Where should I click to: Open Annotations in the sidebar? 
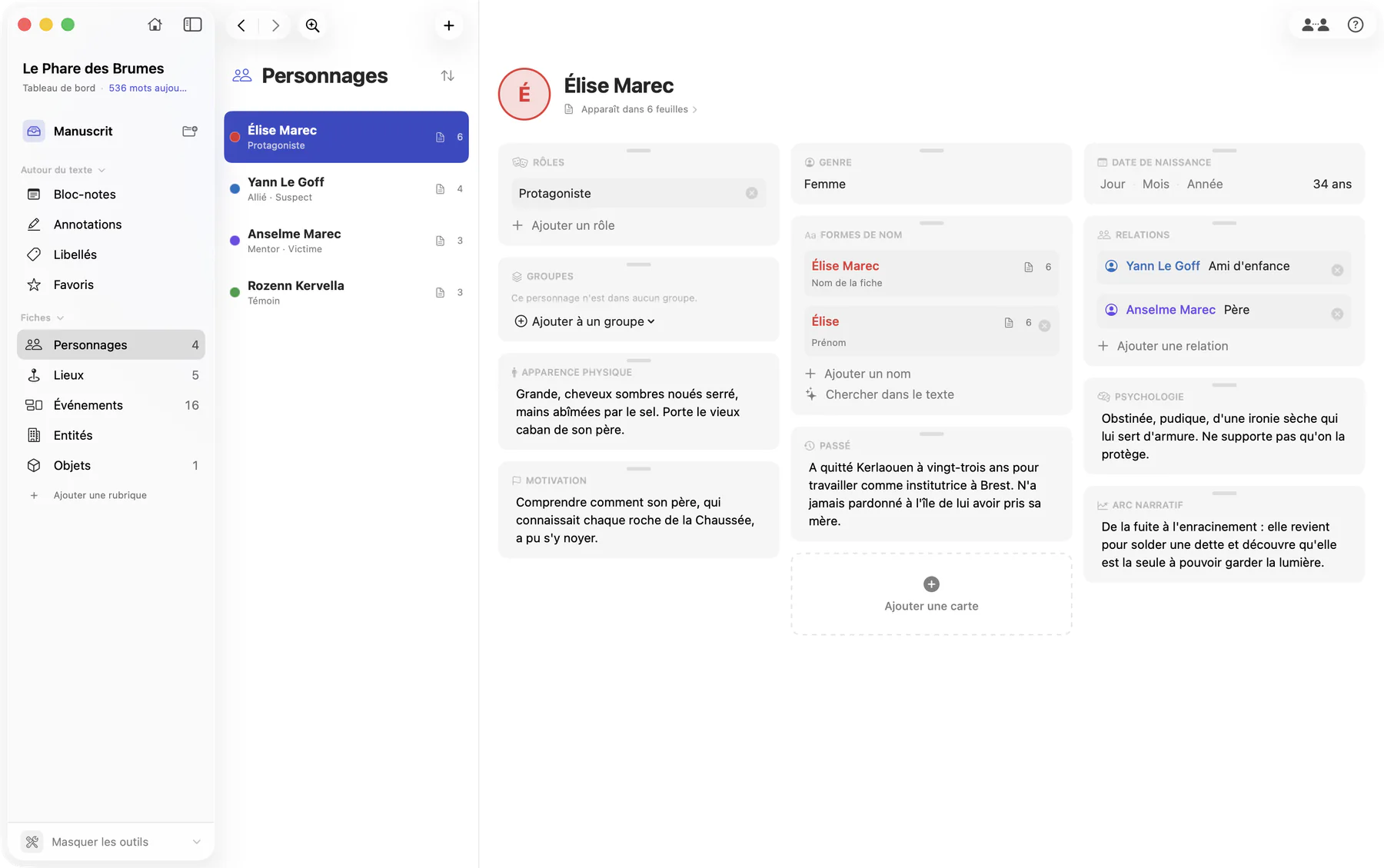tap(111, 224)
